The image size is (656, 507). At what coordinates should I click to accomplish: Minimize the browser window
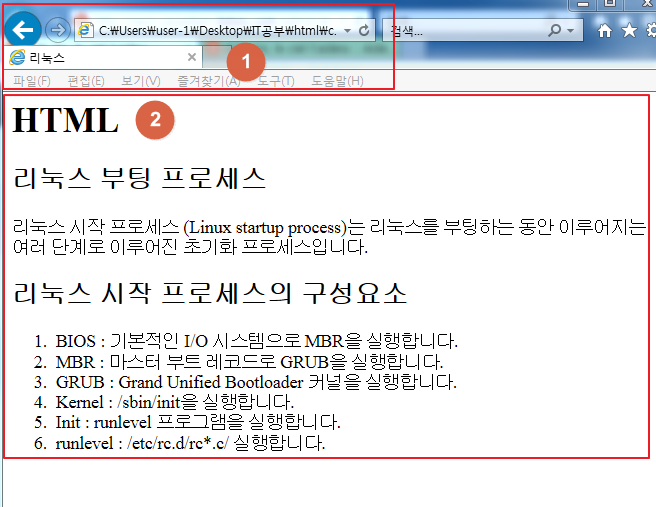click(x=583, y=4)
